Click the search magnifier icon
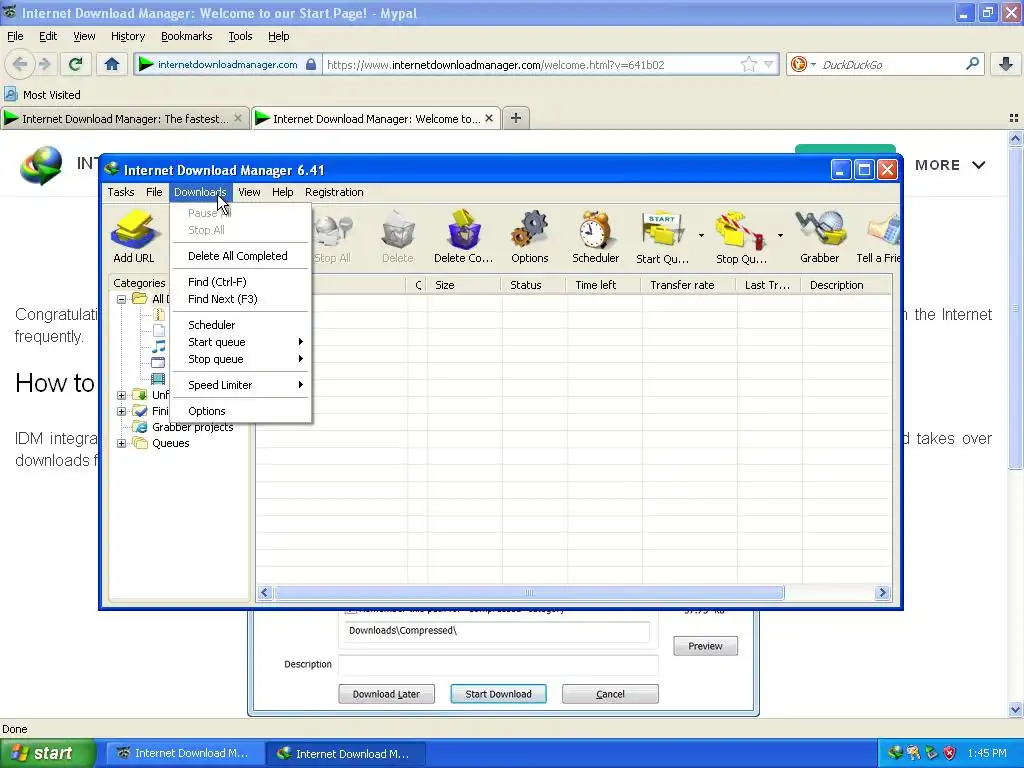 pos(972,64)
